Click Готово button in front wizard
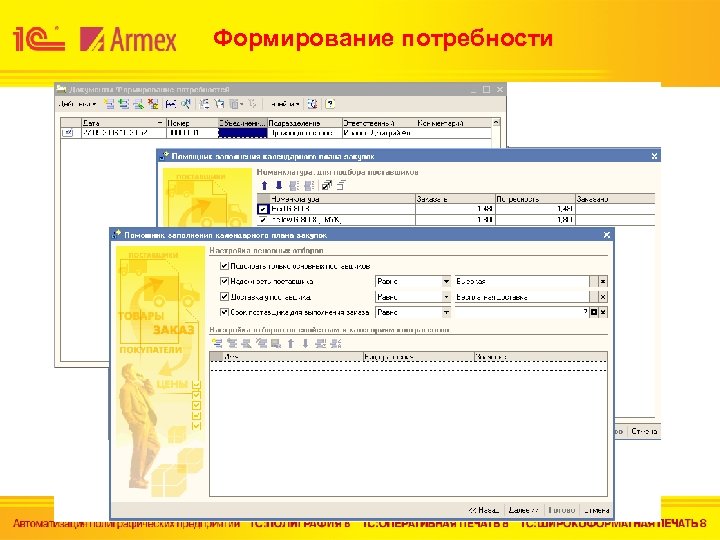Image resolution: width=720 pixels, height=540 pixels. 562,510
